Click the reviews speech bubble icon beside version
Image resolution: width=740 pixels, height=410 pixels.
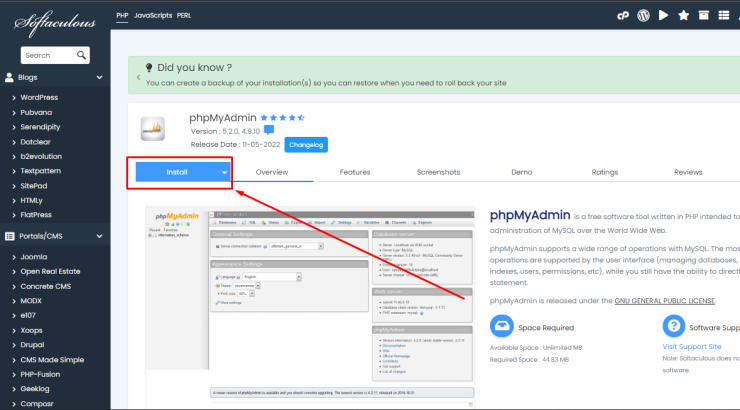point(269,130)
